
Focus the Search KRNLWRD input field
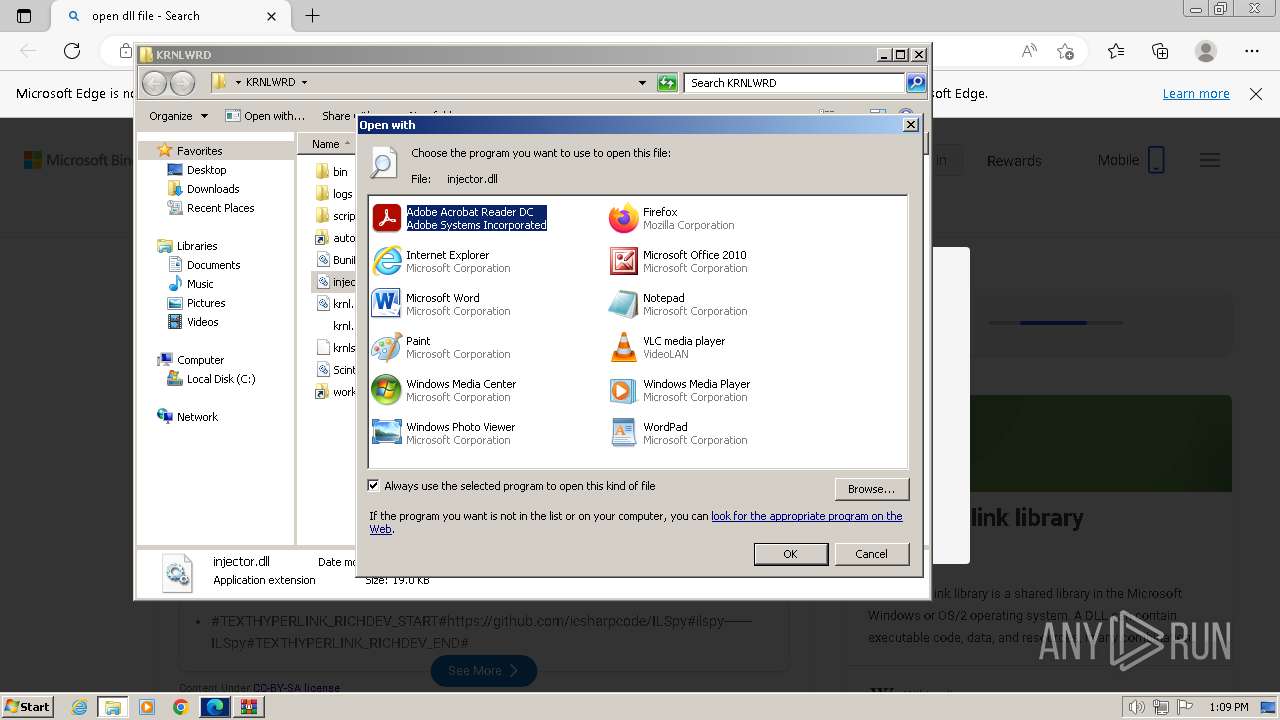click(796, 83)
